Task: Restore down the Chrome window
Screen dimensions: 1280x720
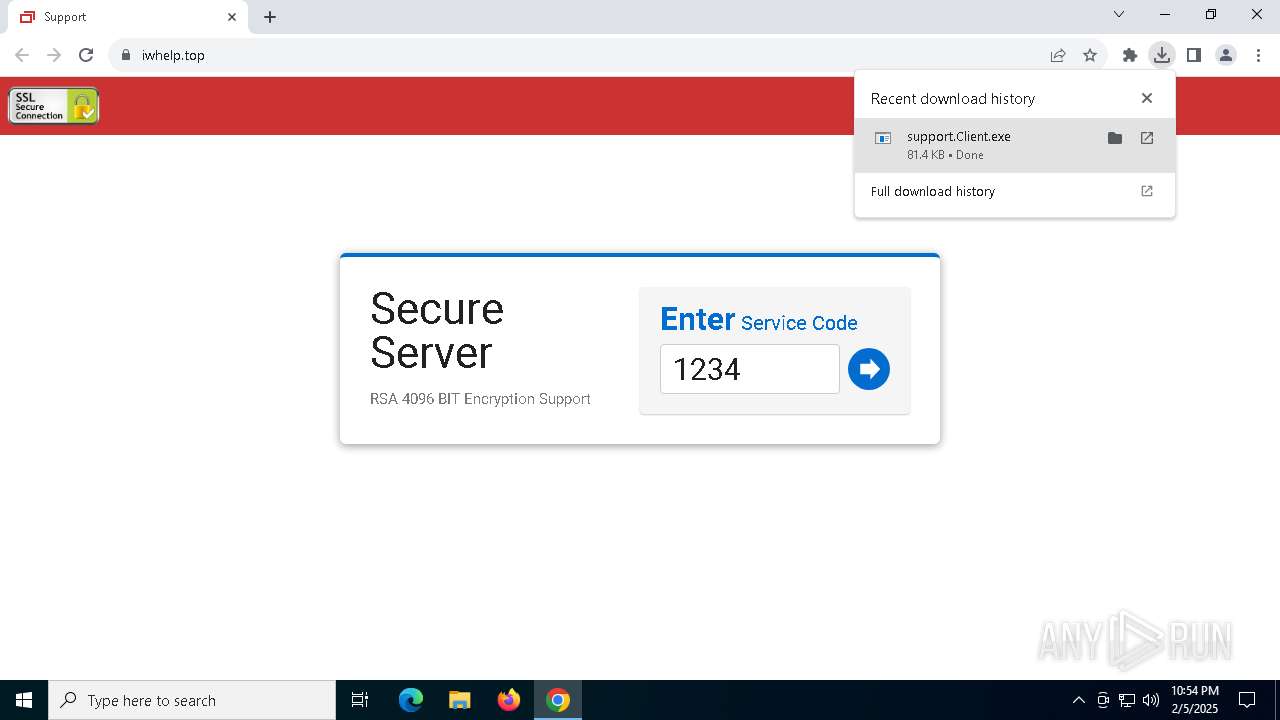Action: click(1211, 14)
